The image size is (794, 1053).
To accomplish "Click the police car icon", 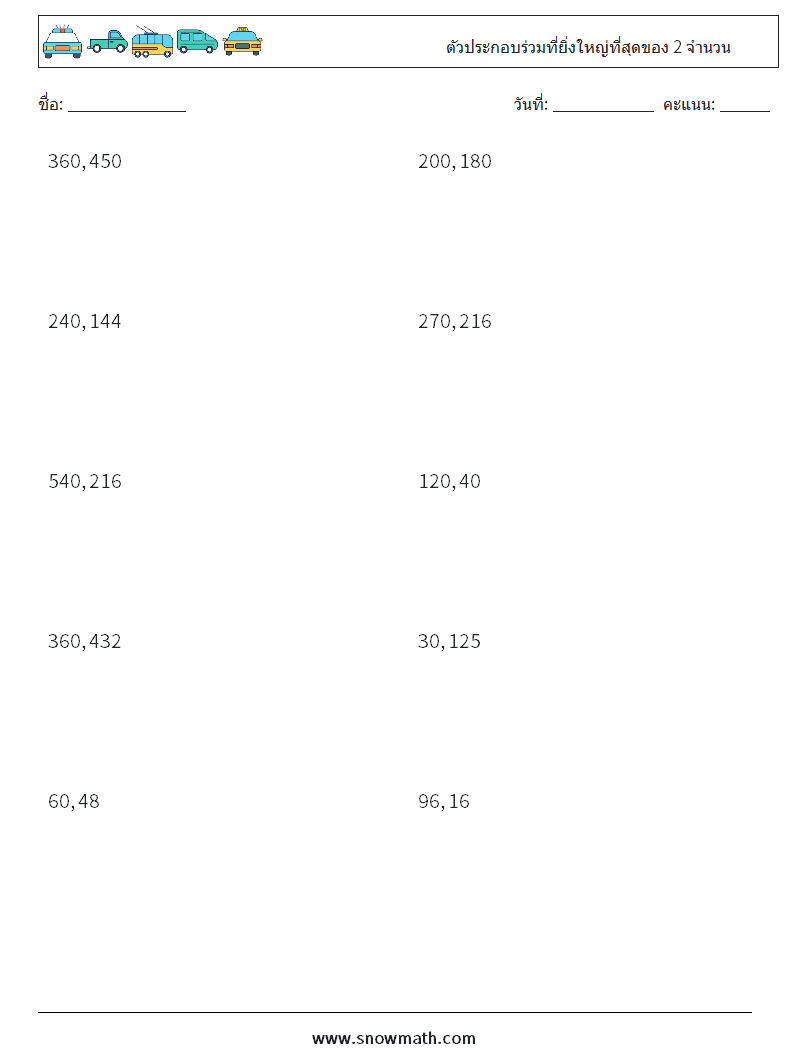I will point(62,42).
